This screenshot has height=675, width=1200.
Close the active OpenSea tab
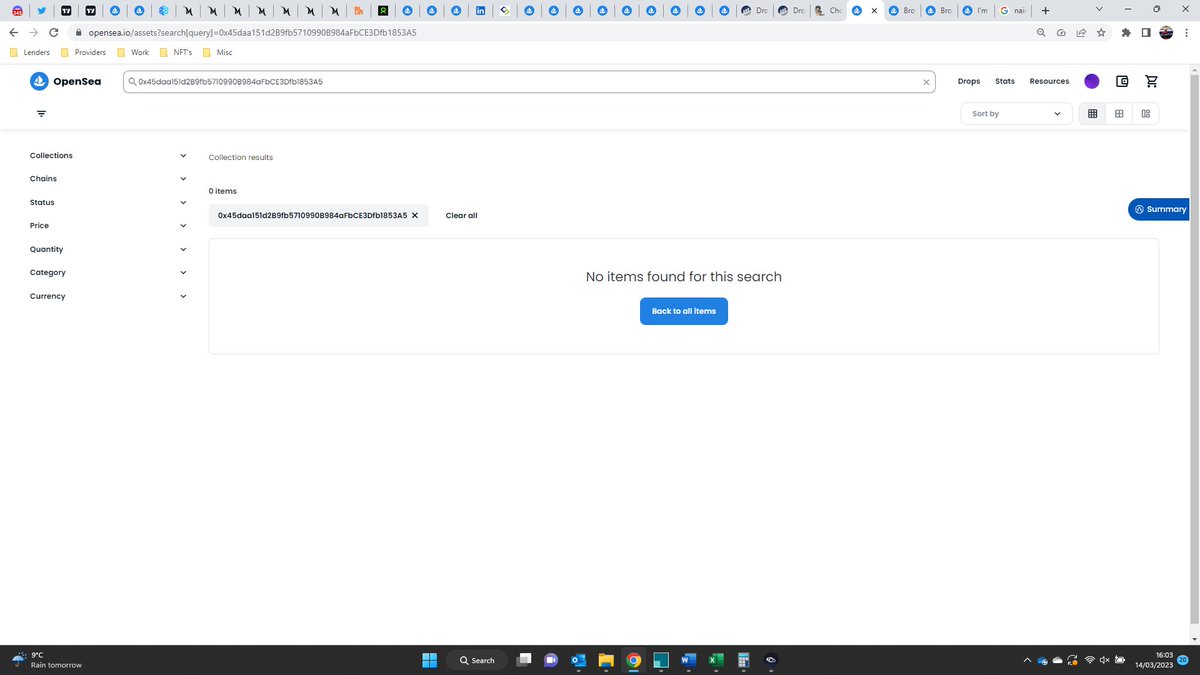point(875,10)
